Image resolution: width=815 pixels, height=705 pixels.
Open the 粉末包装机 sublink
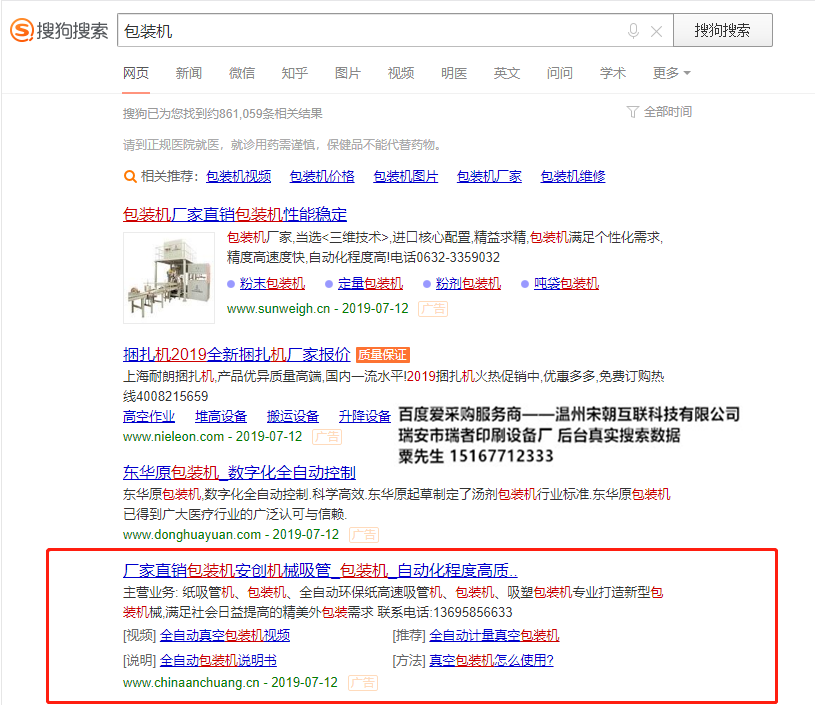(x=272, y=283)
